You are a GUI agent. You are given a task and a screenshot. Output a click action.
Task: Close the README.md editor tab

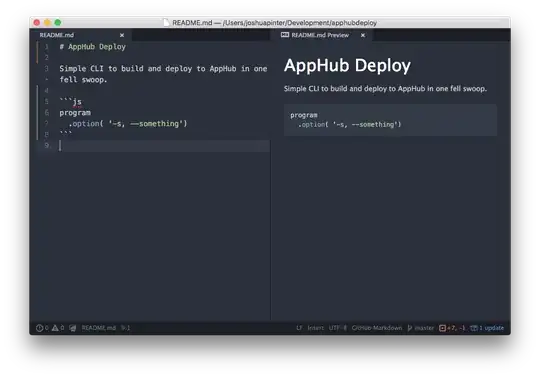click(x=122, y=35)
